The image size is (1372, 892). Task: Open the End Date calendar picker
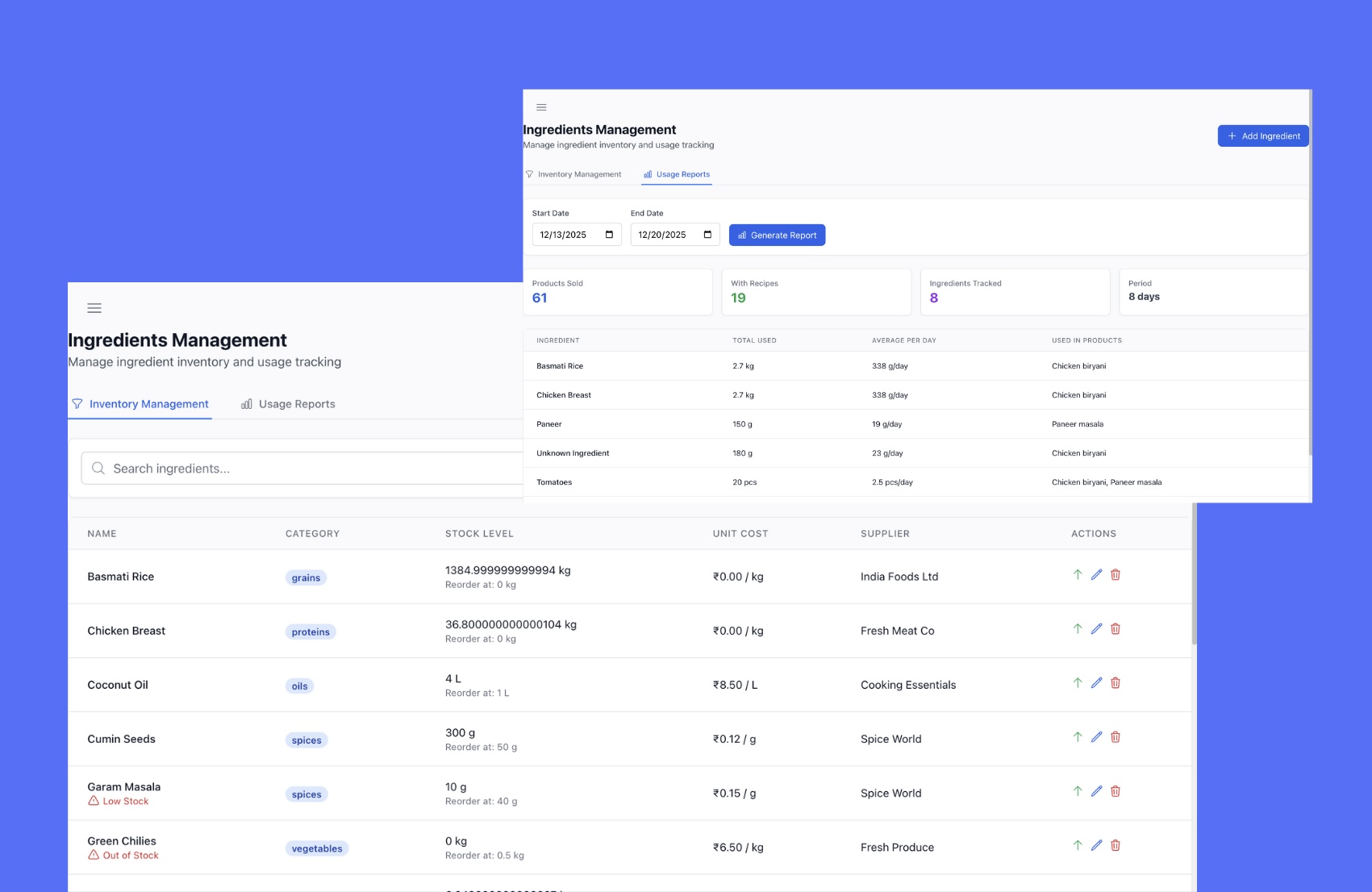click(708, 234)
